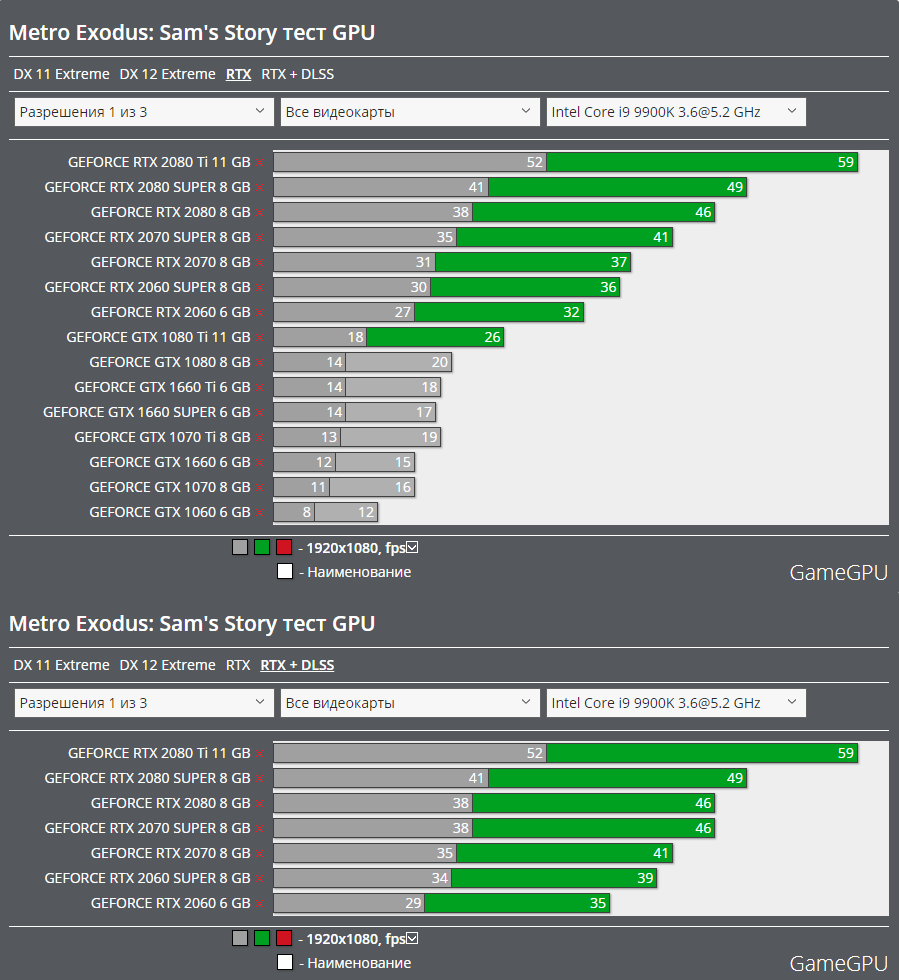Toggle 1920x1080 fps checkbox in lower chart legend

(412, 939)
